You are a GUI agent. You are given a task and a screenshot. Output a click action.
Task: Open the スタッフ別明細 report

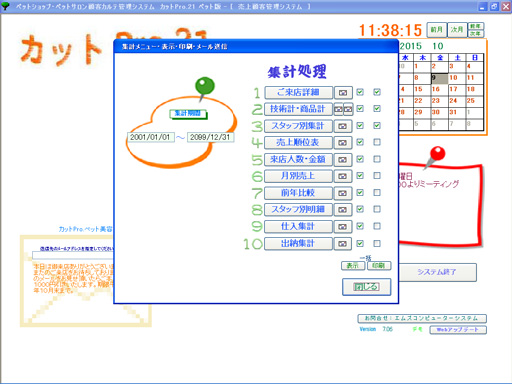tap(298, 210)
